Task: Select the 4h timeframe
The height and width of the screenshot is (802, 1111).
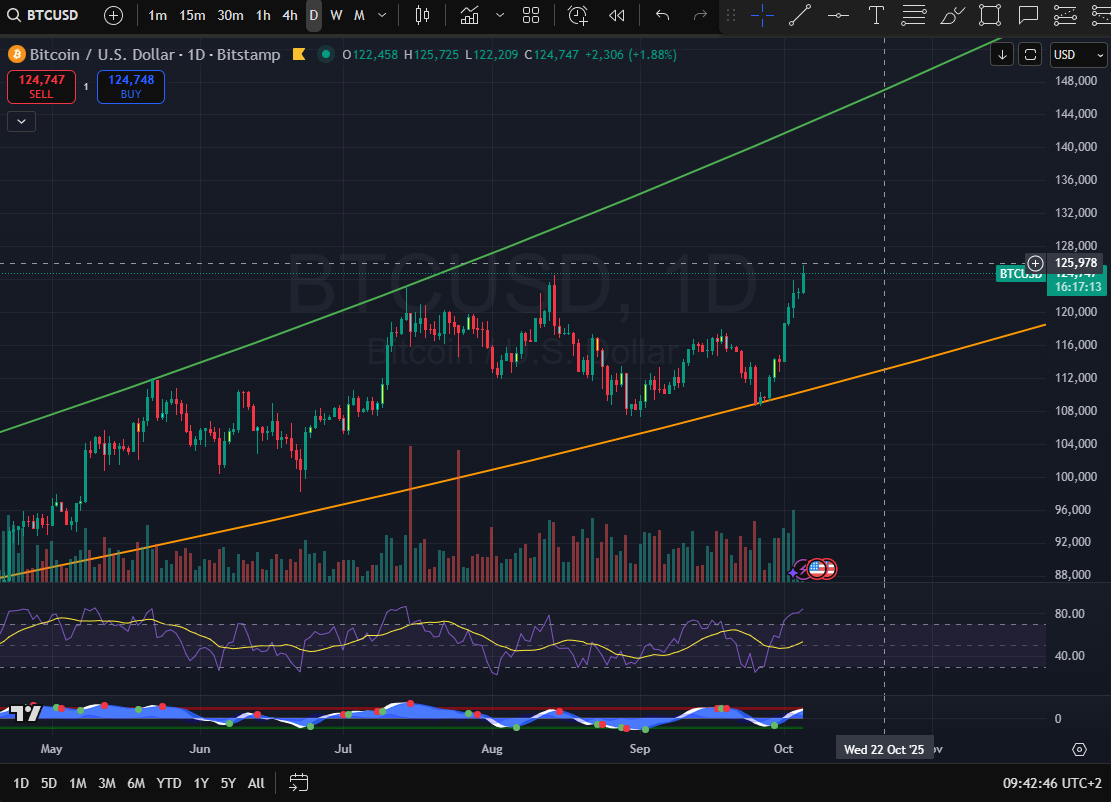Action: tap(290, 15)
